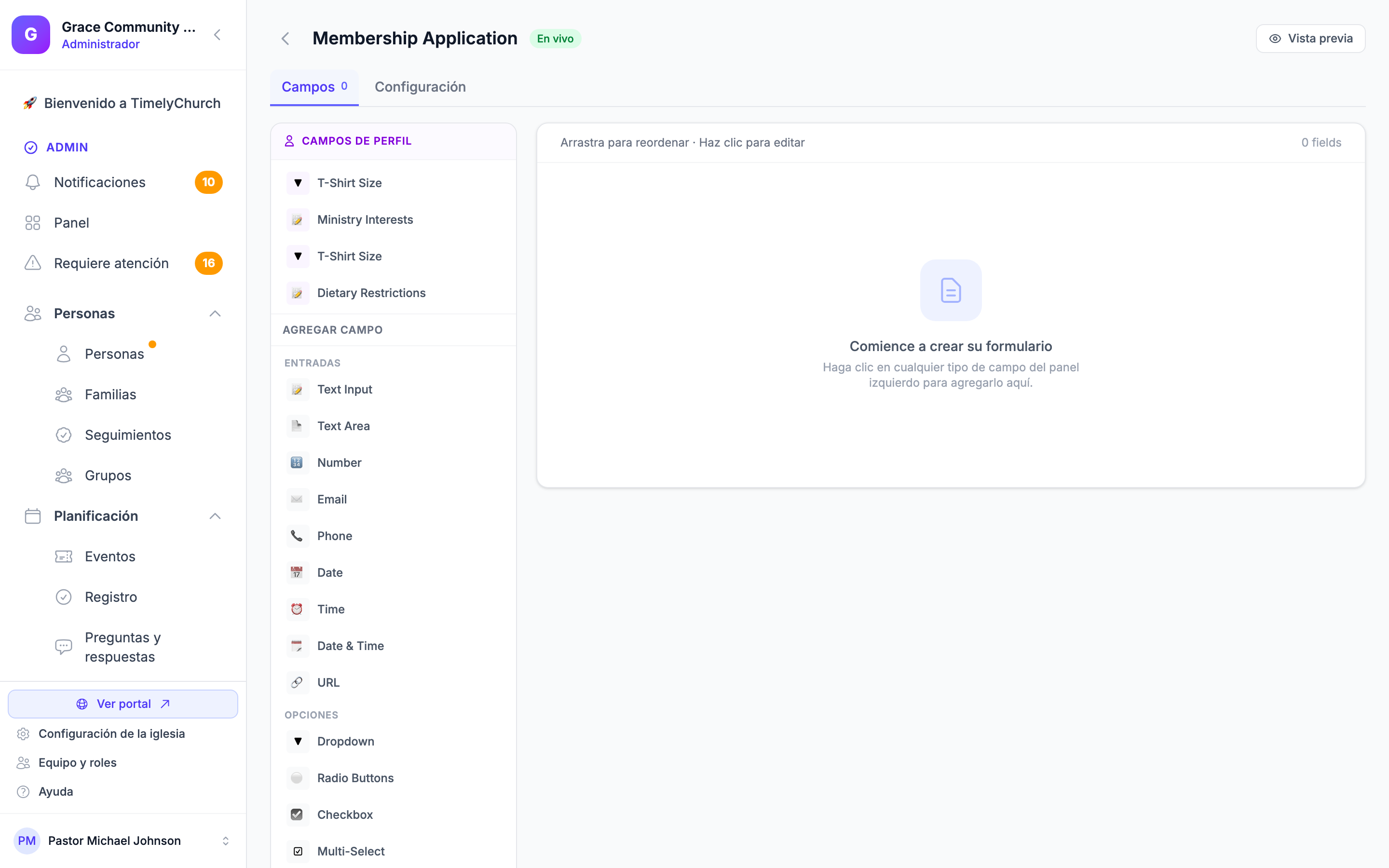Click the Ver portal link
1389x868 pixels.
point(123,704)
